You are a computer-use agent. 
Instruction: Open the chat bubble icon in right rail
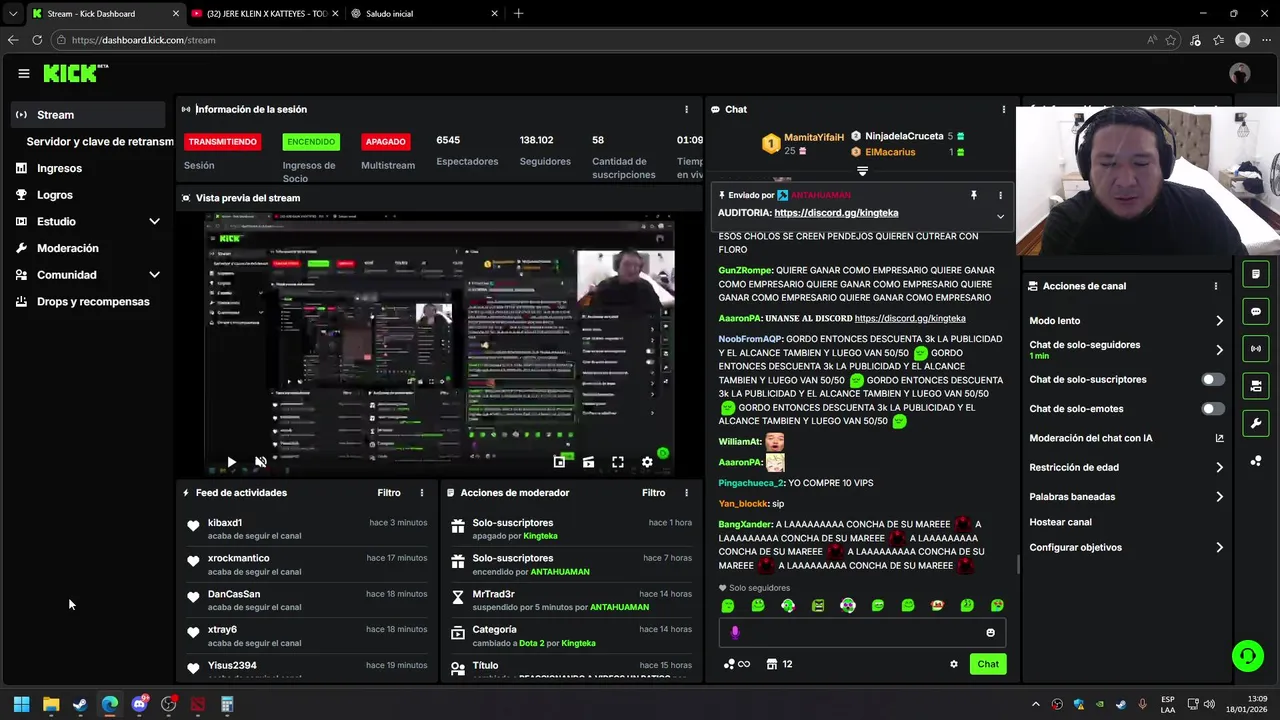click(x=1256, y=311)
